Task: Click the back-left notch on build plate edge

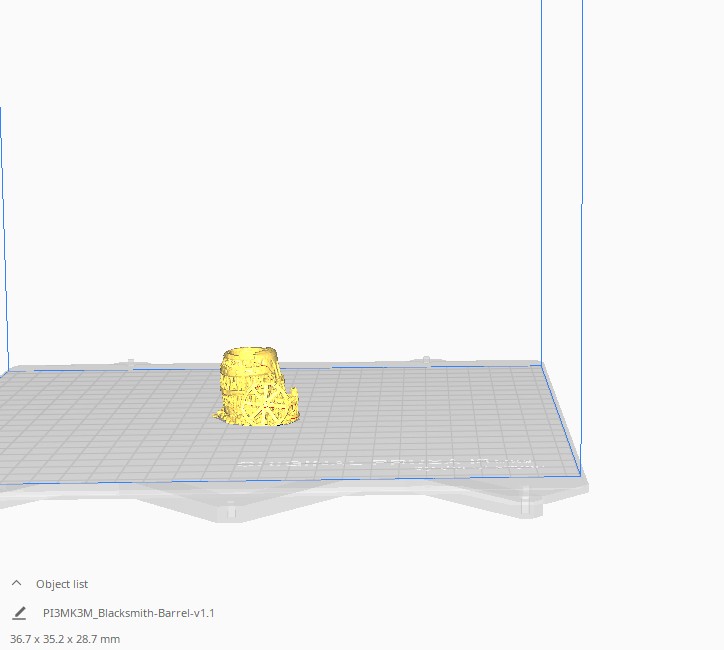Action: click(x=130, y=362)
